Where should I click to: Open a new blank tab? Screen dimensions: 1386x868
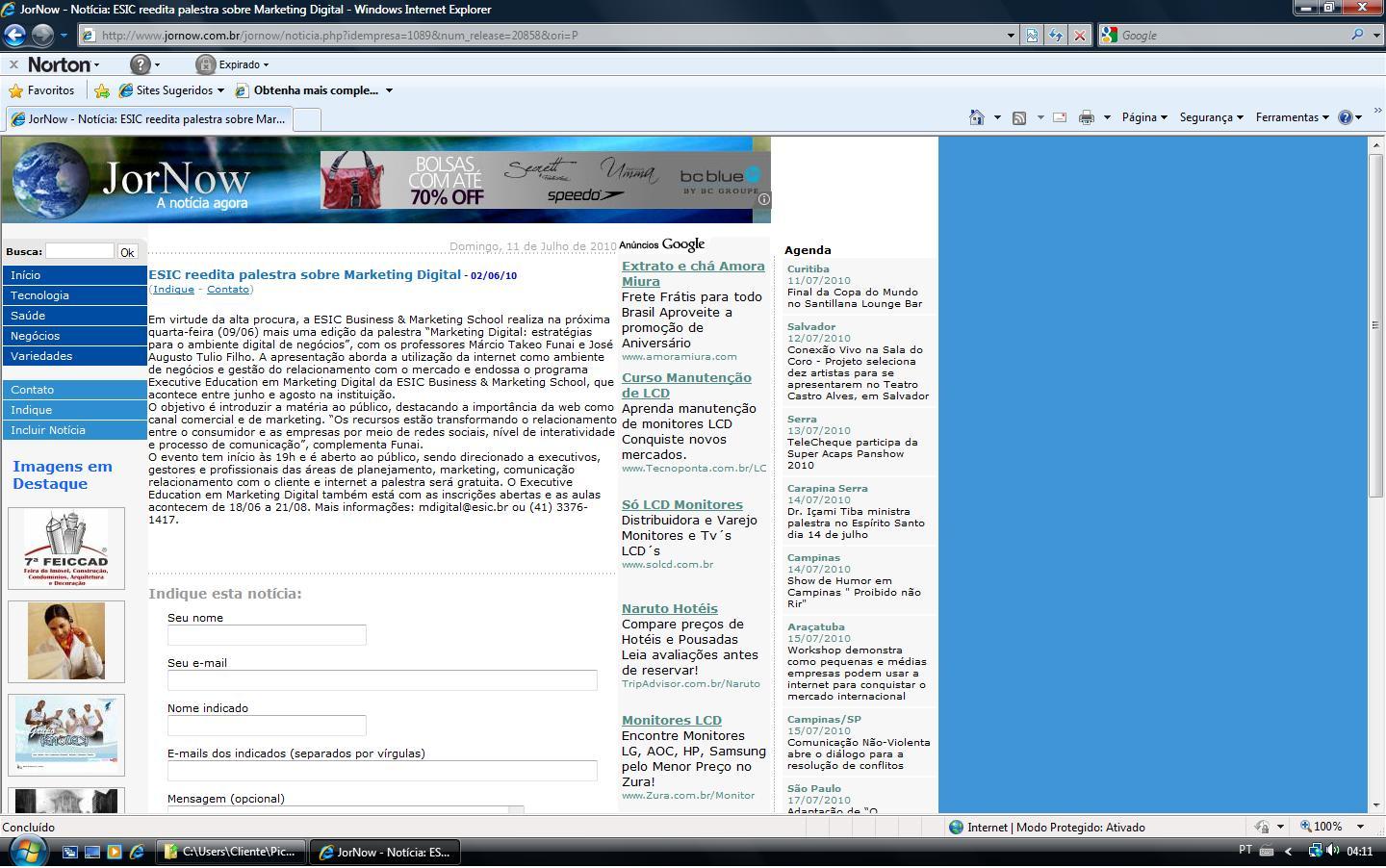click(306, 119)
